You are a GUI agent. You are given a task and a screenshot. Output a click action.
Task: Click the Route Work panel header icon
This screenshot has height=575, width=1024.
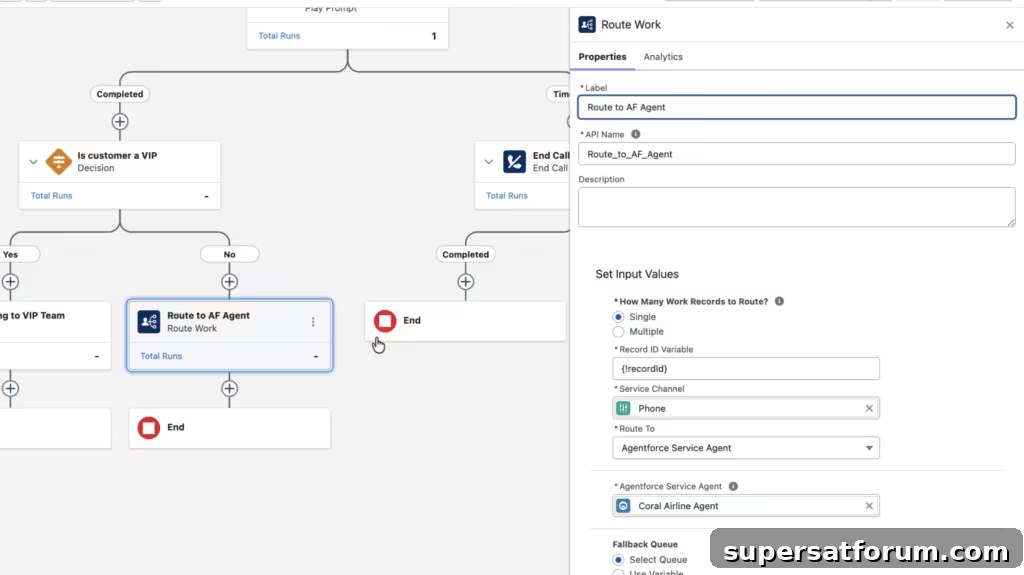[586, 25]
